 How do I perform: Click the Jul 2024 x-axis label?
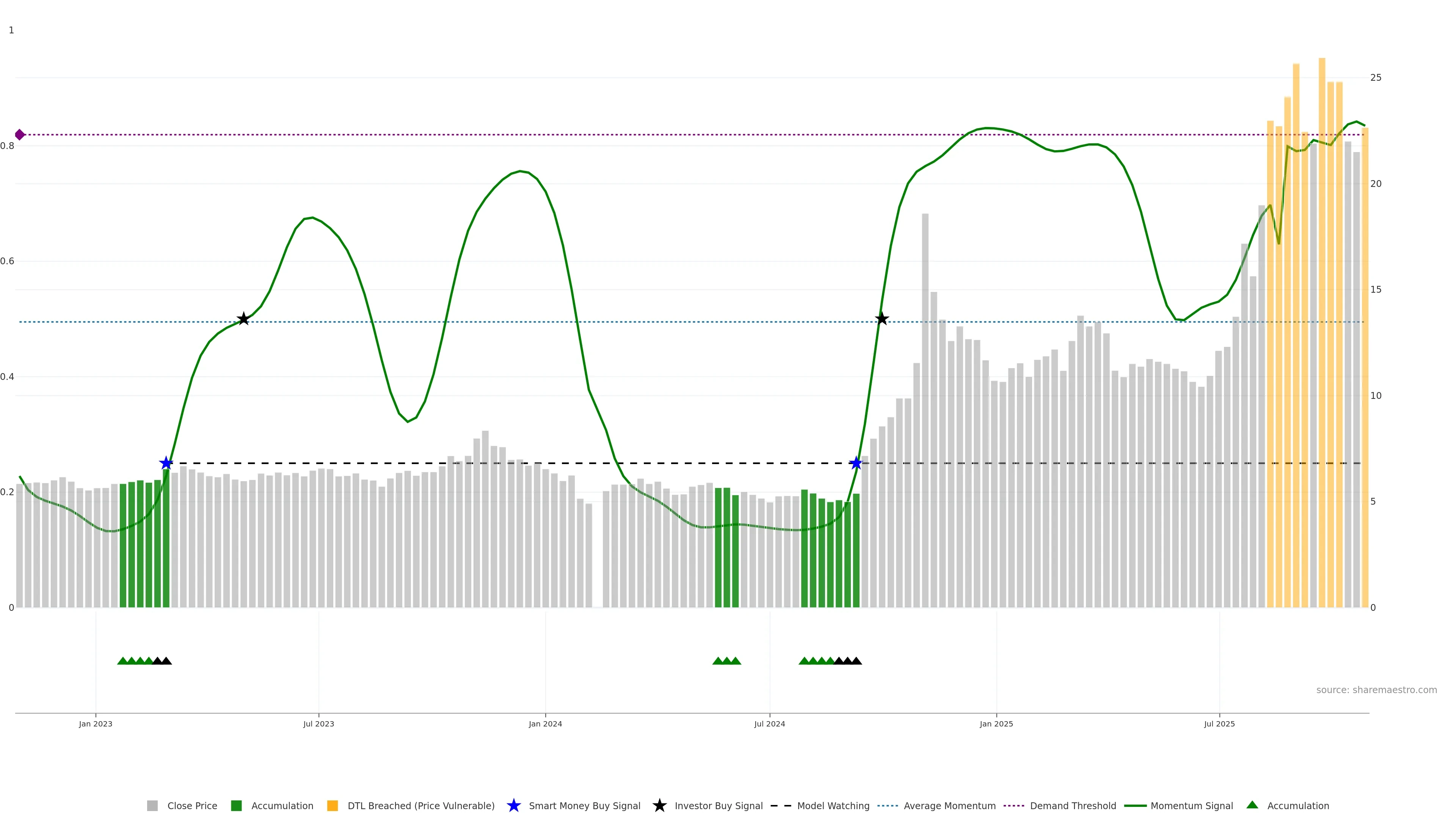[x=769, y=723]
